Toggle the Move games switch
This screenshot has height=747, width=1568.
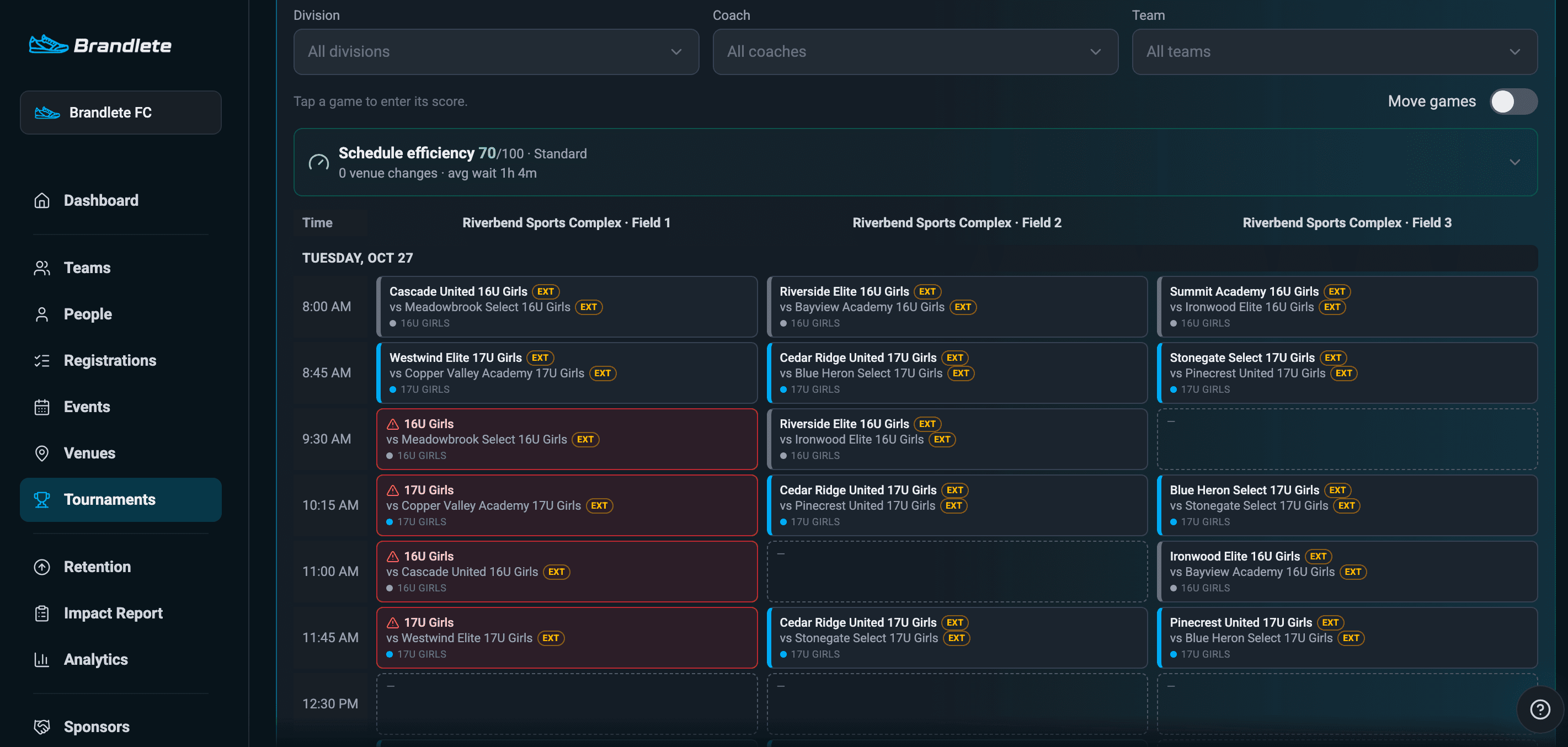pos(1513,102)
